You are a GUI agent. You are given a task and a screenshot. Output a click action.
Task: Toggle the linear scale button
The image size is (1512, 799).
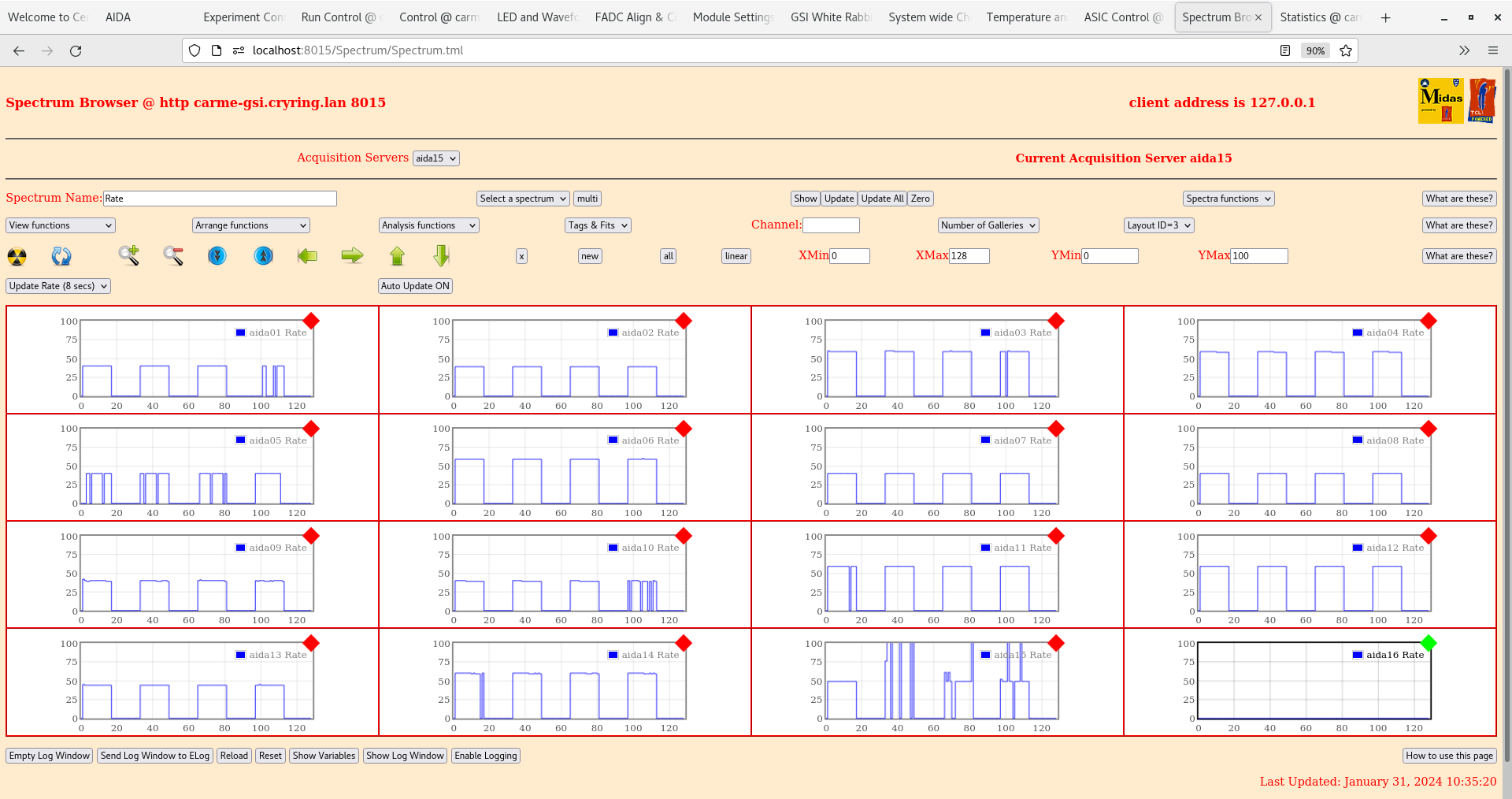point(736,256)
